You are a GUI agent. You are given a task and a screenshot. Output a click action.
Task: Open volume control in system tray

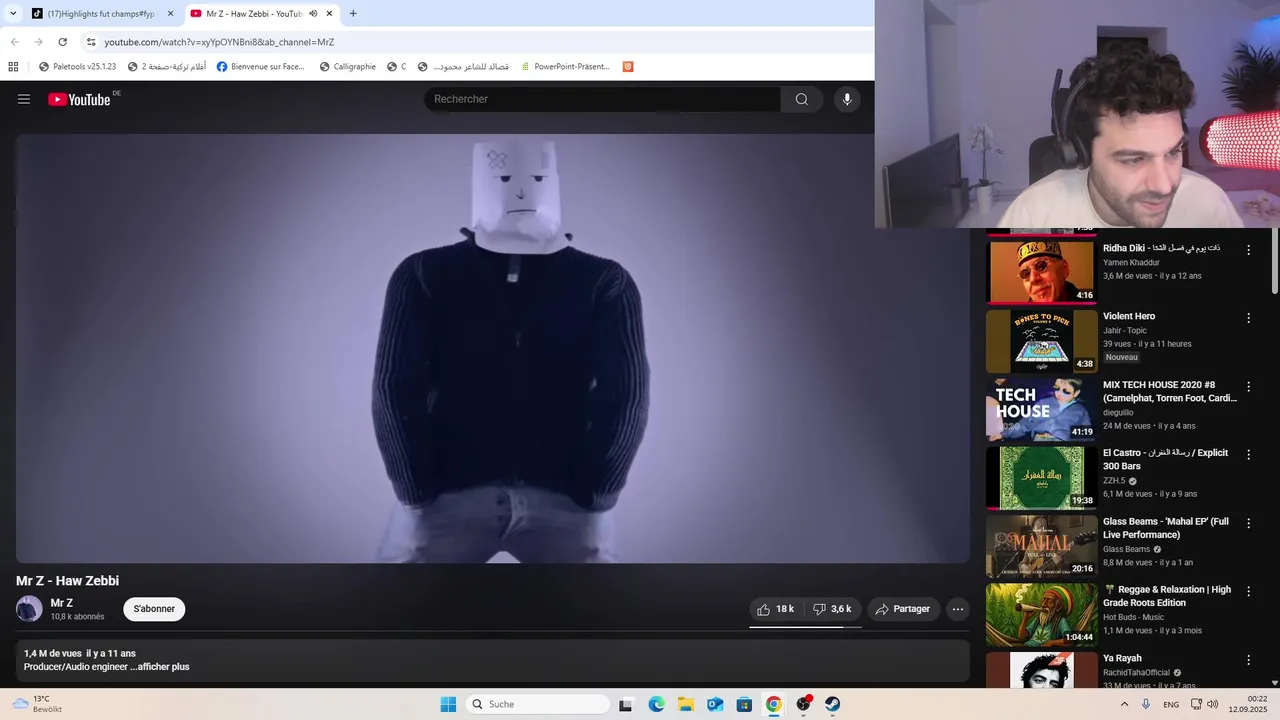pos(1213,704)
